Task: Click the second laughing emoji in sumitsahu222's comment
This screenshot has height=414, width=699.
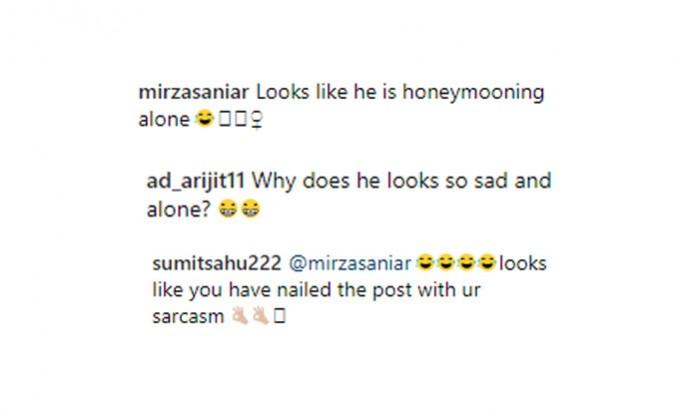Action: pos(446,262)
